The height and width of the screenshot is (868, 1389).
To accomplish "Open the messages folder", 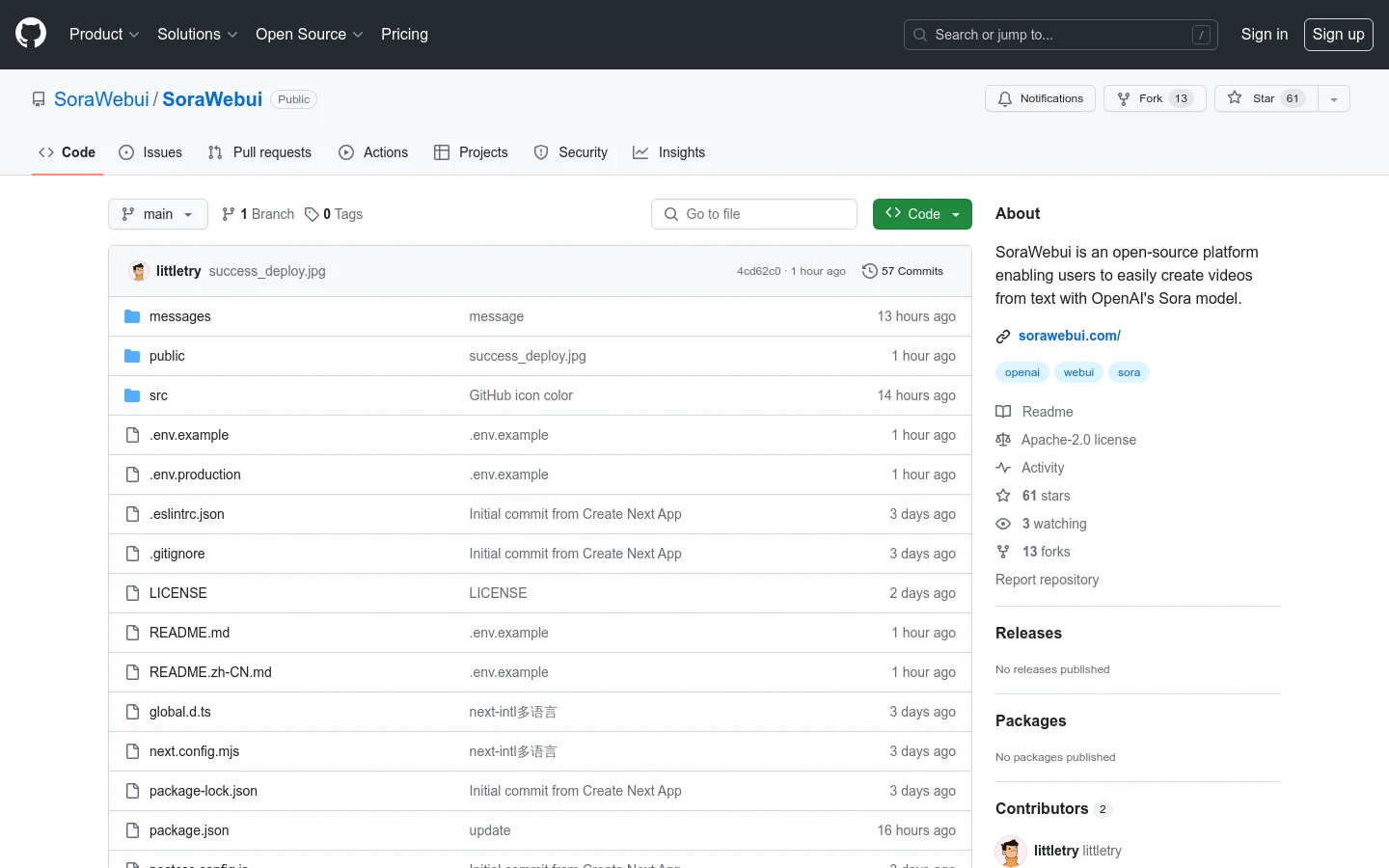I will pos(179,316).
